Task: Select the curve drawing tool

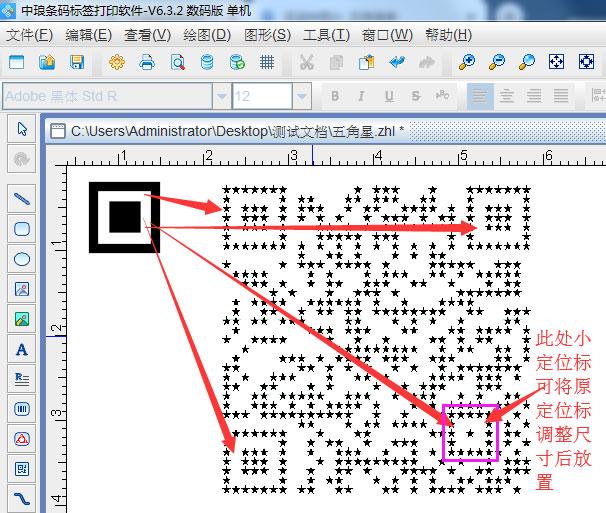Action: pos(22,499)
